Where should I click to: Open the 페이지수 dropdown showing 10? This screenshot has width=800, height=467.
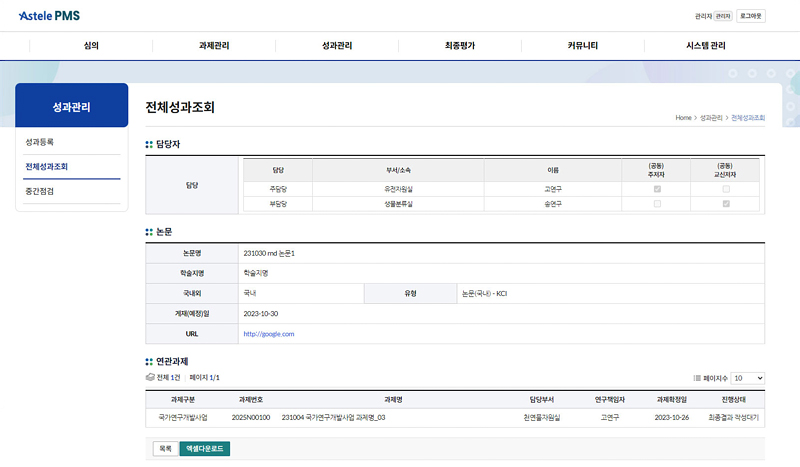click(747, 378)
